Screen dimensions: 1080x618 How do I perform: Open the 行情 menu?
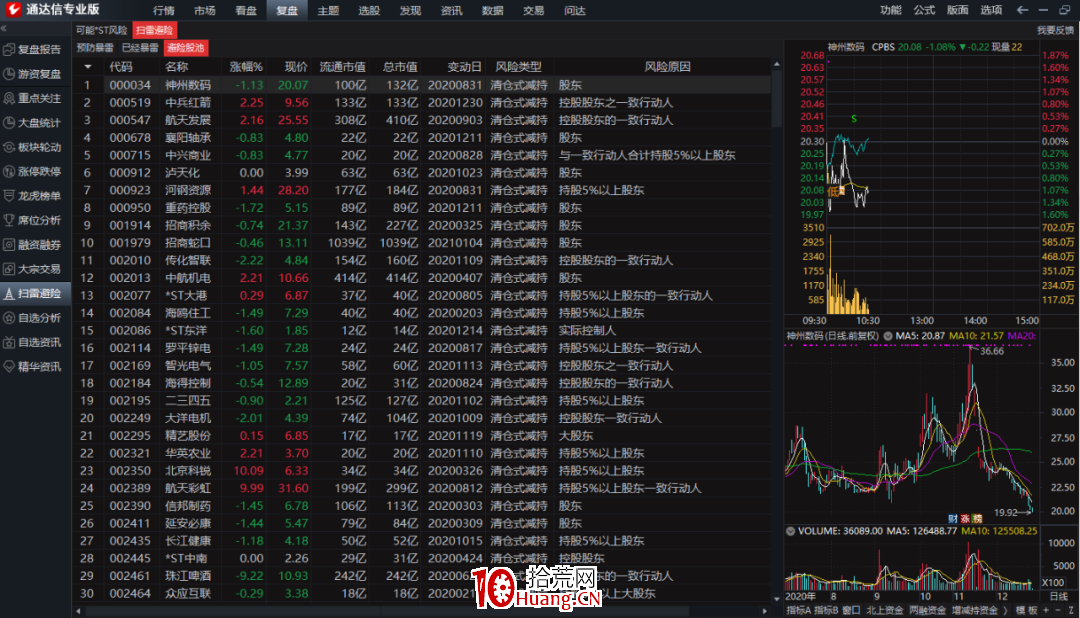click(164, 10)
